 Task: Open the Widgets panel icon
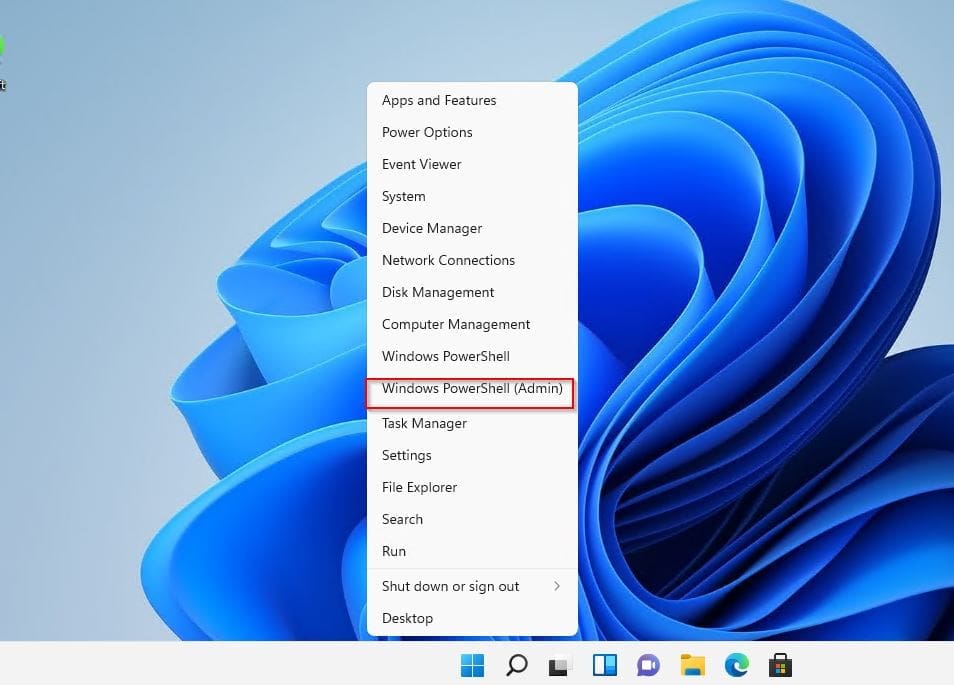coord(604,665)
